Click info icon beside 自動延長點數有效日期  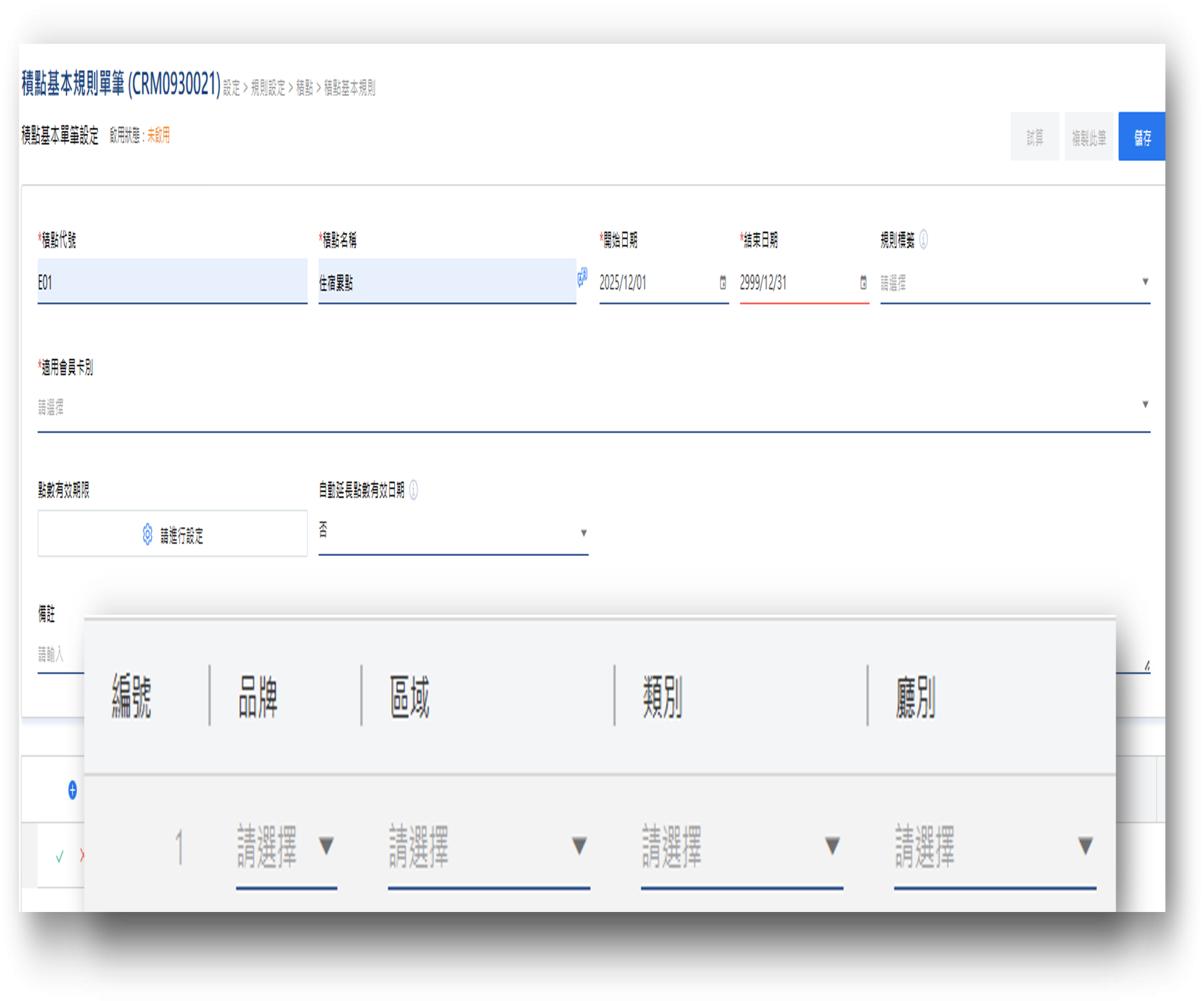[414, 490]
